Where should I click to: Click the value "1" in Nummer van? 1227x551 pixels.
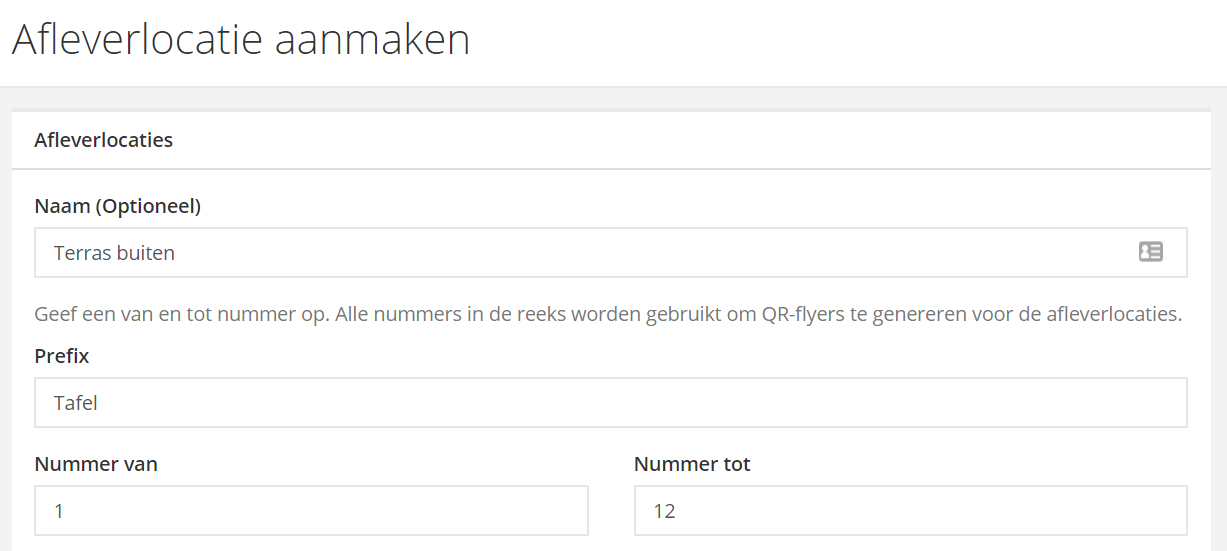point(59,511)
